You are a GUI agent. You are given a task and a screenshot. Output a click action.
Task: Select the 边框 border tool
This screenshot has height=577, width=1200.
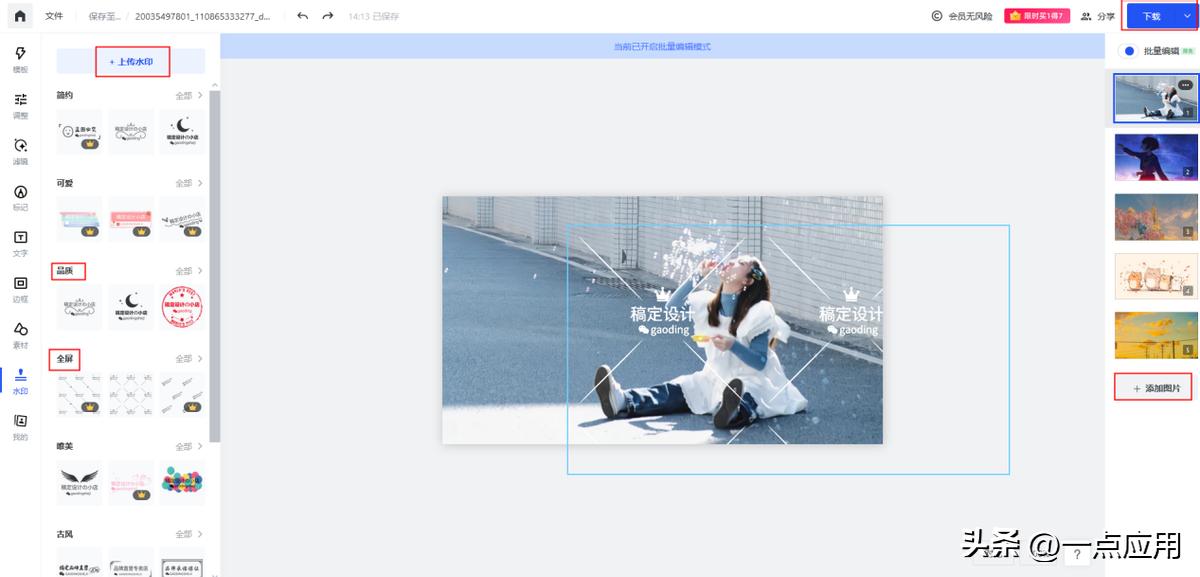(20, 289)
